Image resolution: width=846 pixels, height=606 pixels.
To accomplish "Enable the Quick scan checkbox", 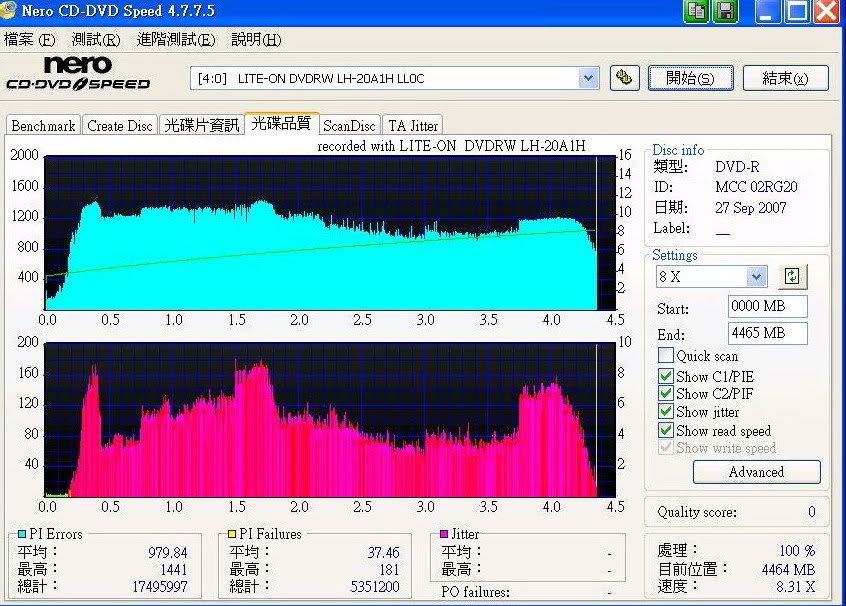I will tap(666, 356).
